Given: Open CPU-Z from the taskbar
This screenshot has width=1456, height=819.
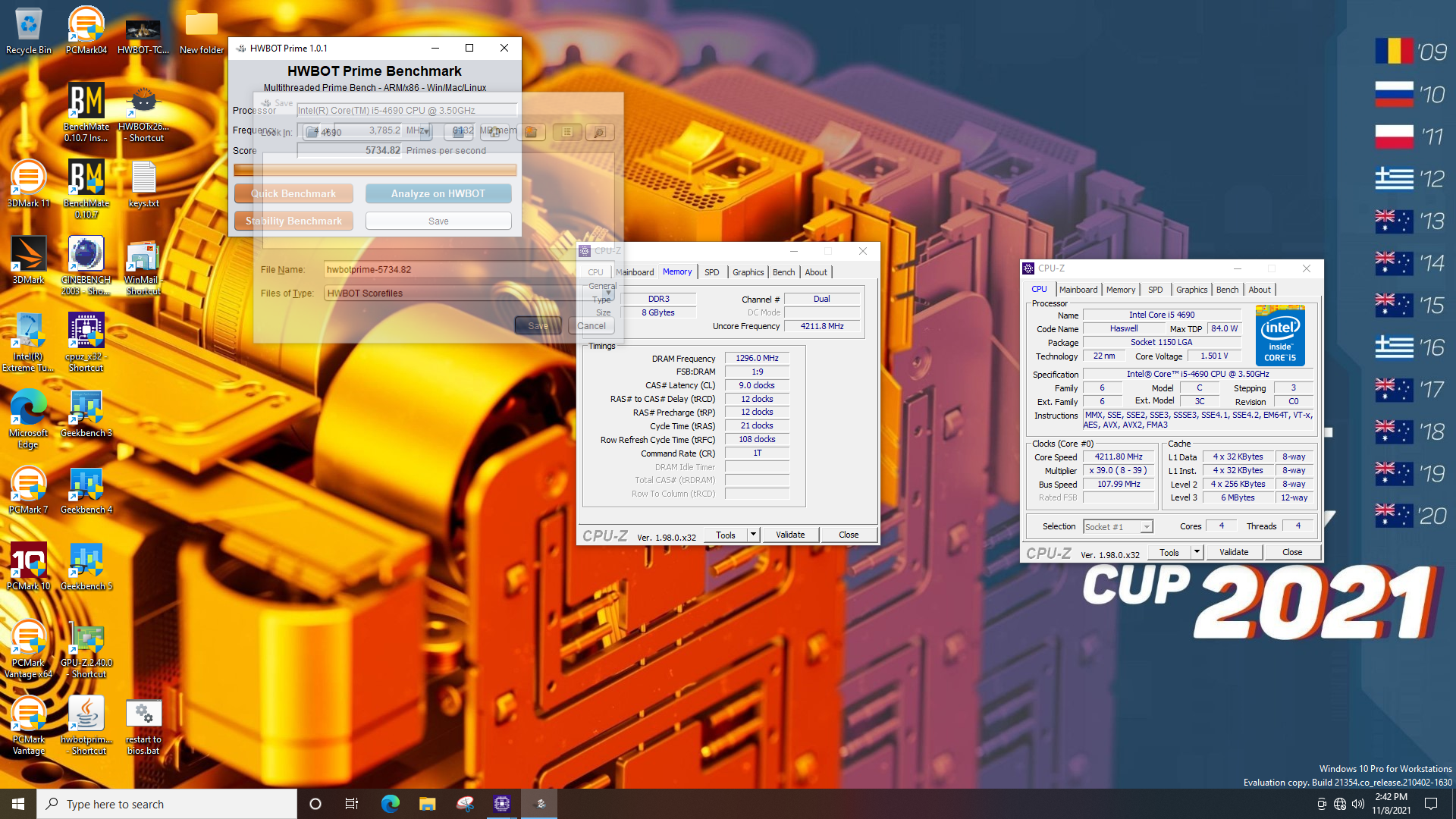Looking at the screenshot, I should coord(501,804).
